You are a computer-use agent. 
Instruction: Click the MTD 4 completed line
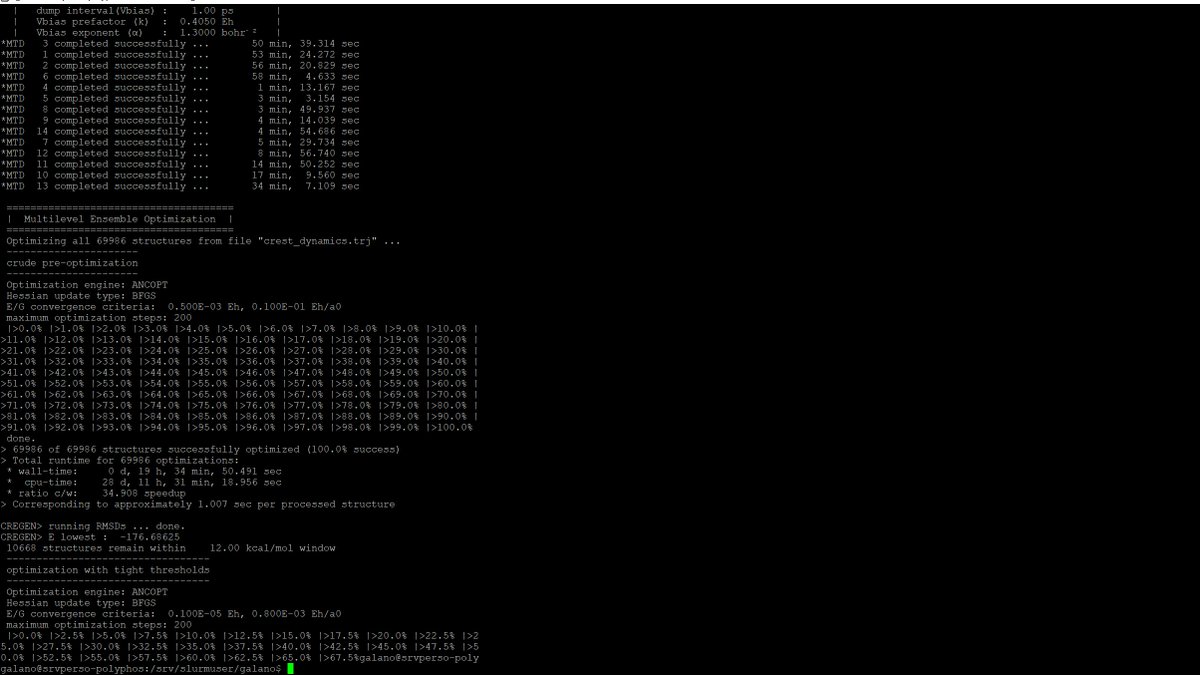click(180, 87)
